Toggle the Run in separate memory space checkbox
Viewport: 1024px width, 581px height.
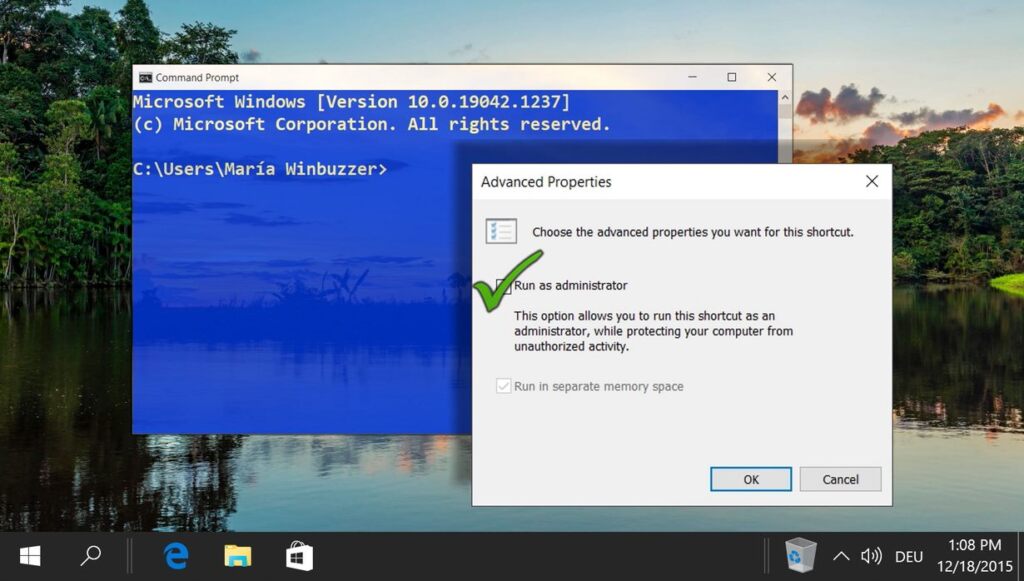[504, 386]
